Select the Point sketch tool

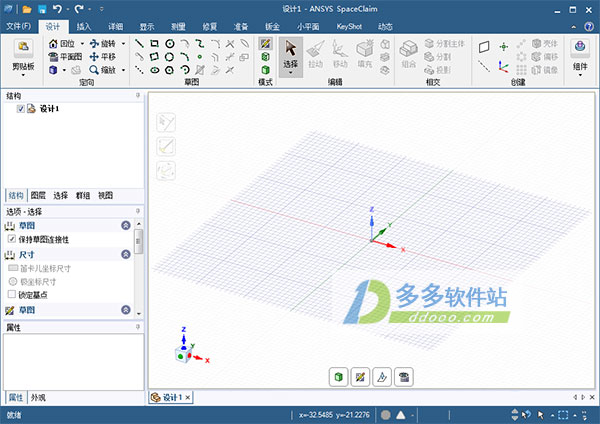click(x=200, y=57)
